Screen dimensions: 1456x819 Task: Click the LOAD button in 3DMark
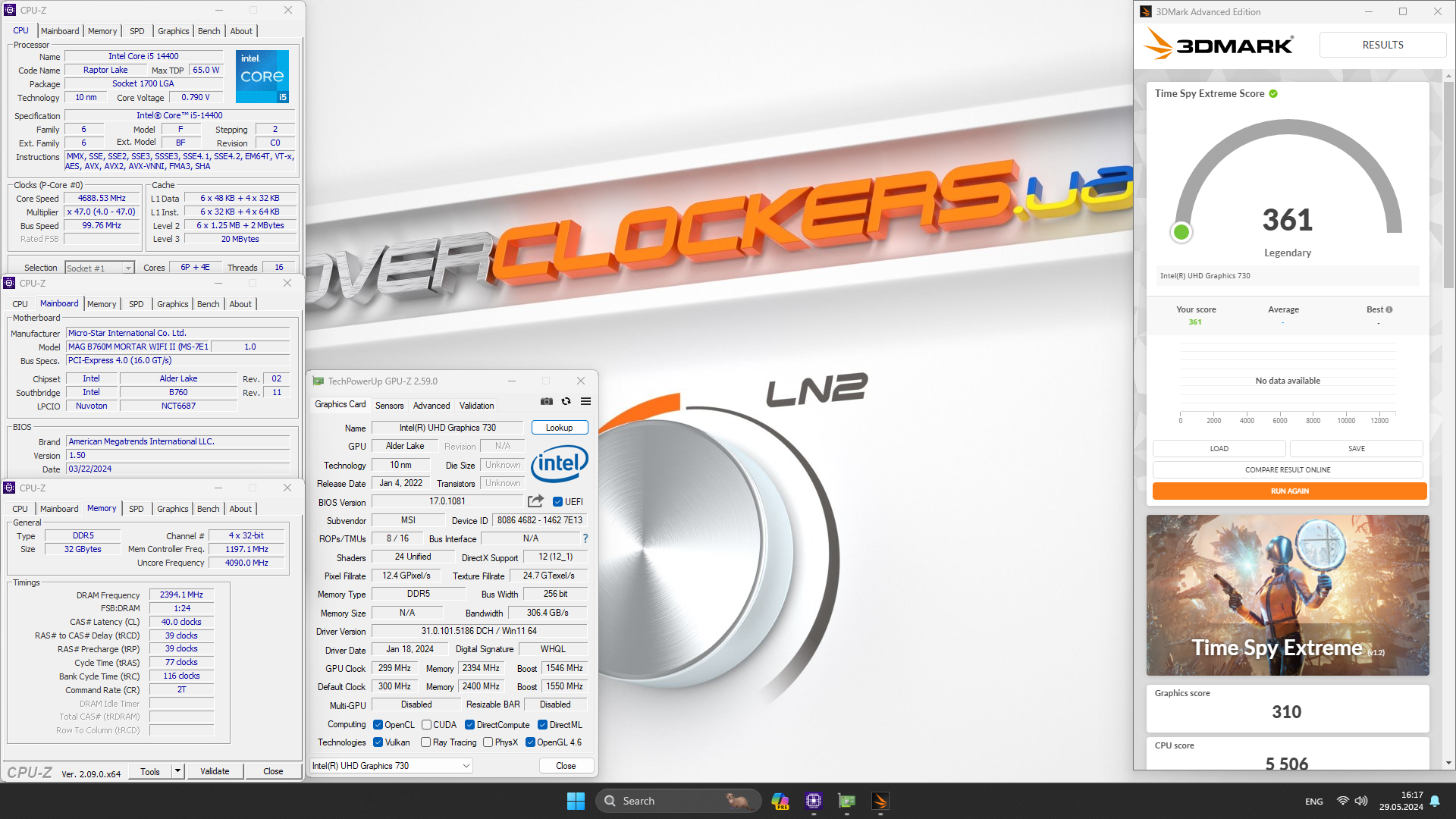point(1219,448)
